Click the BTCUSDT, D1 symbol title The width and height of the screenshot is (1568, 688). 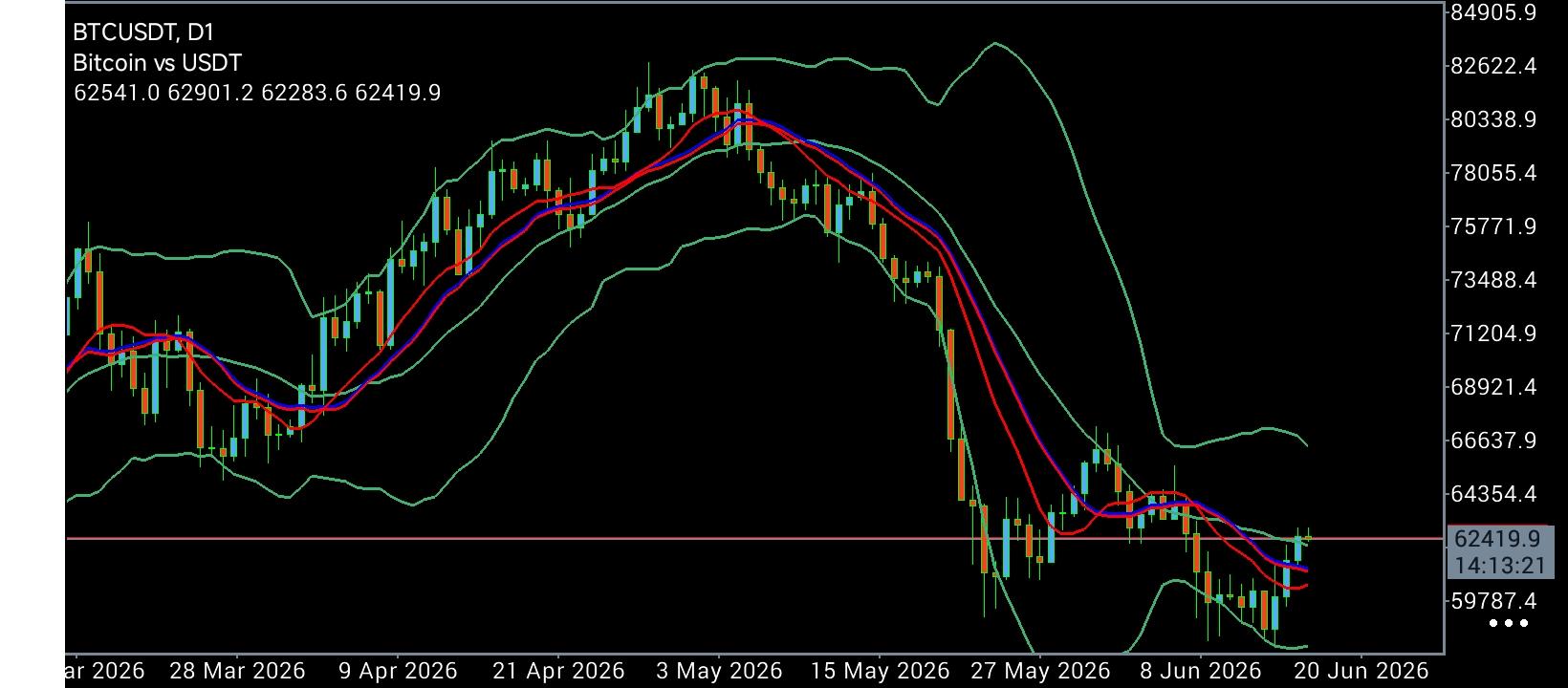143,32
